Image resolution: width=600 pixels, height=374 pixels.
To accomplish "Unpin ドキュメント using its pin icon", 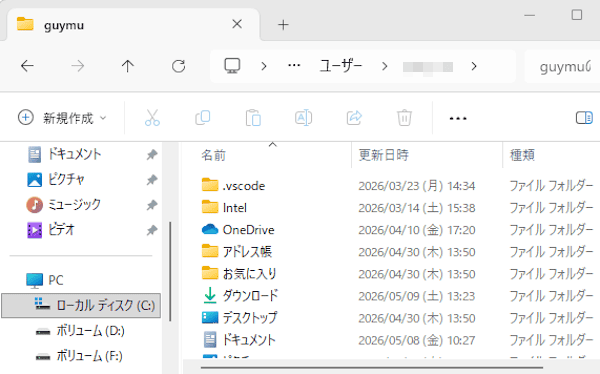I will click(x=152, y=155).
